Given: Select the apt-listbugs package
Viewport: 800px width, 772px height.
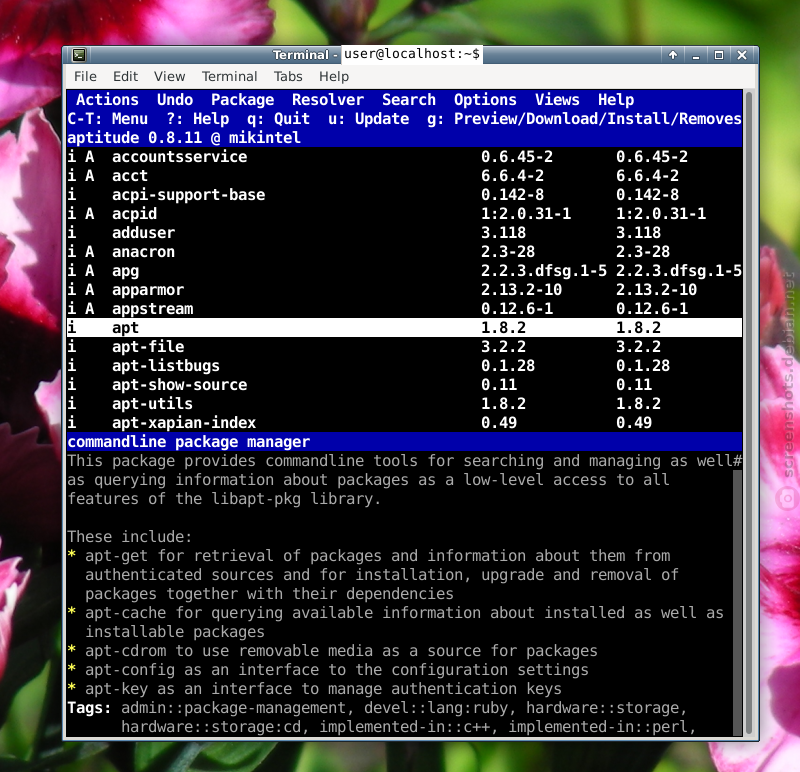Looking at the screenshot, I should [404, 366].
